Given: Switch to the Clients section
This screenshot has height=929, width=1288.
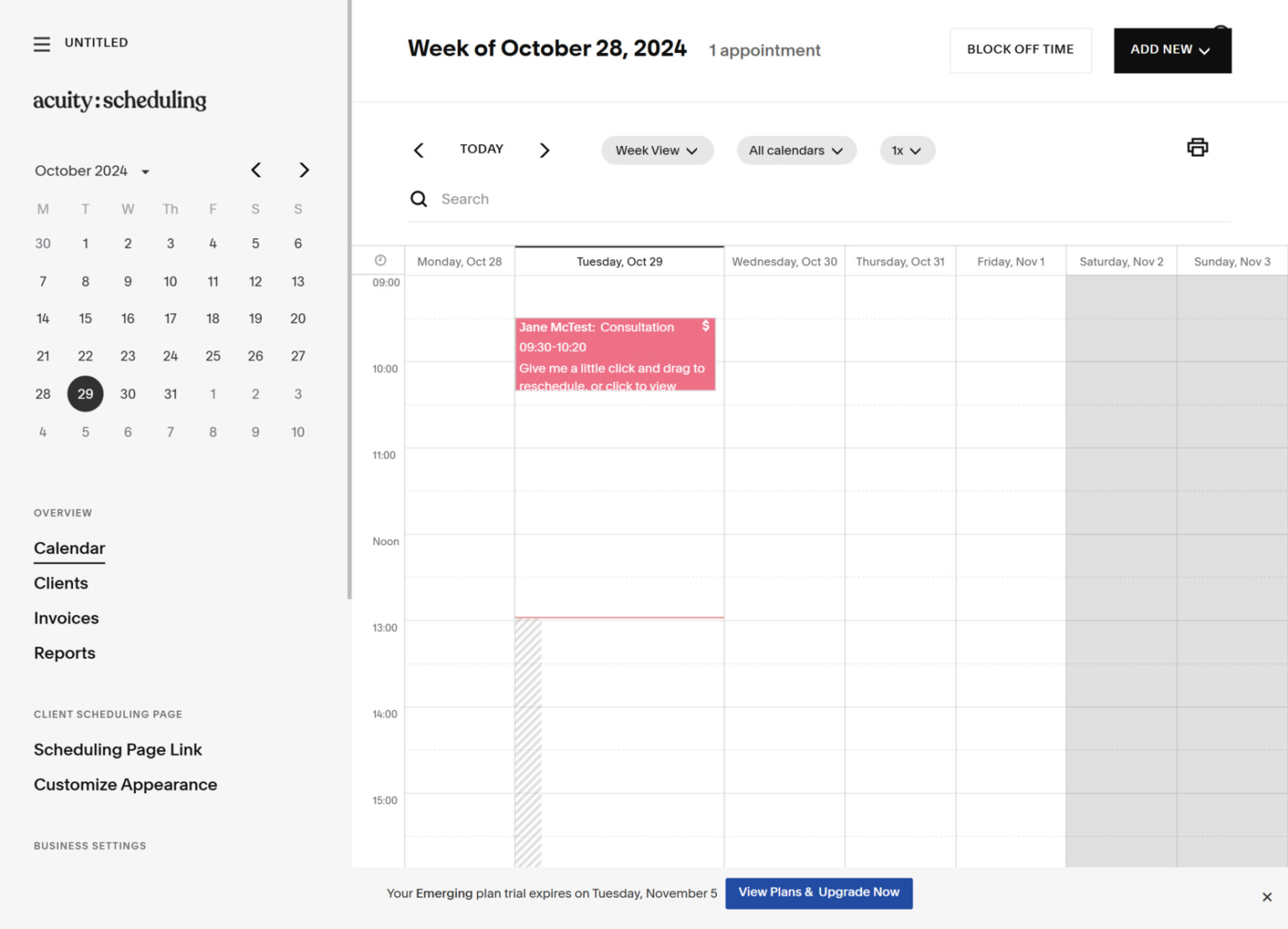Looking at the screenshot, I should (60, 583).
